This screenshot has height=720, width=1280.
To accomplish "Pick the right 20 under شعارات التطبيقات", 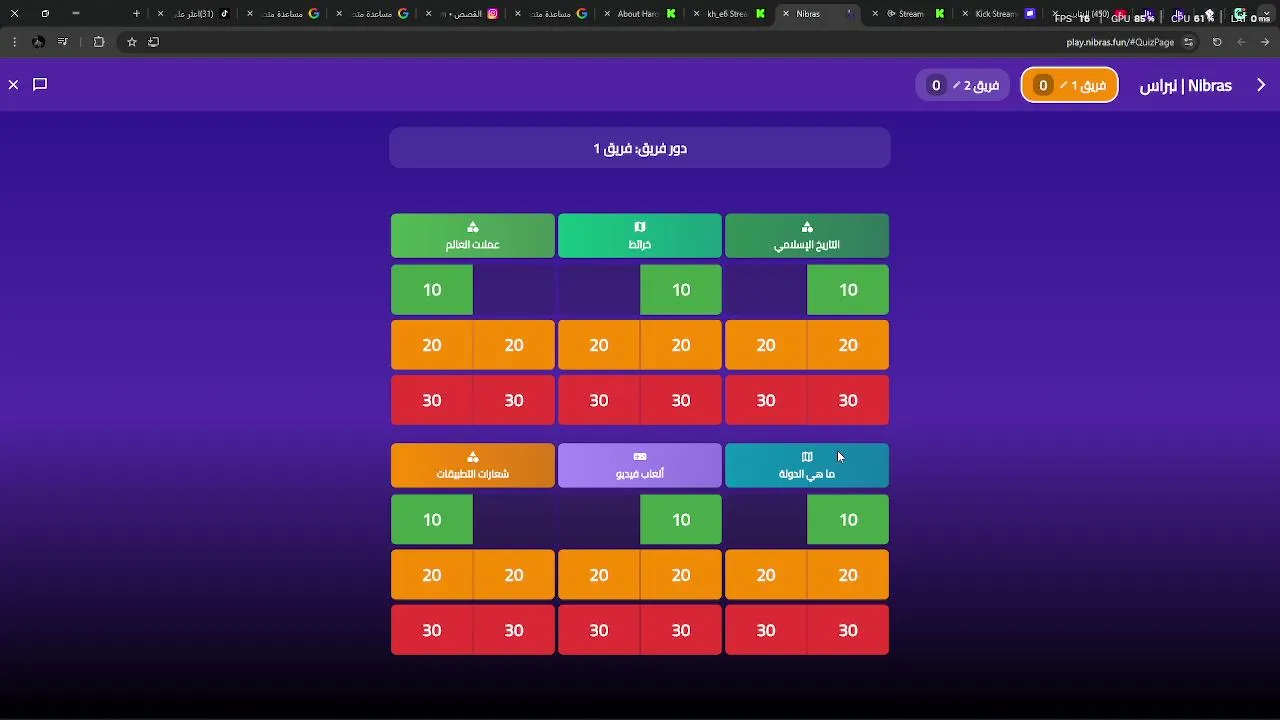I will click(514, 575).
